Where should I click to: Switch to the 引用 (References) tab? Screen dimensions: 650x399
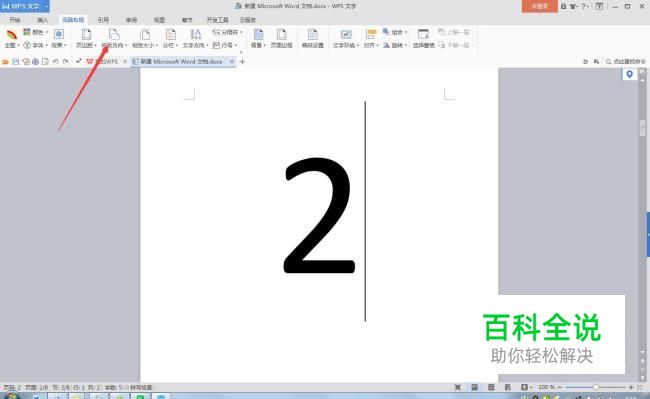(x=103, y=20)
